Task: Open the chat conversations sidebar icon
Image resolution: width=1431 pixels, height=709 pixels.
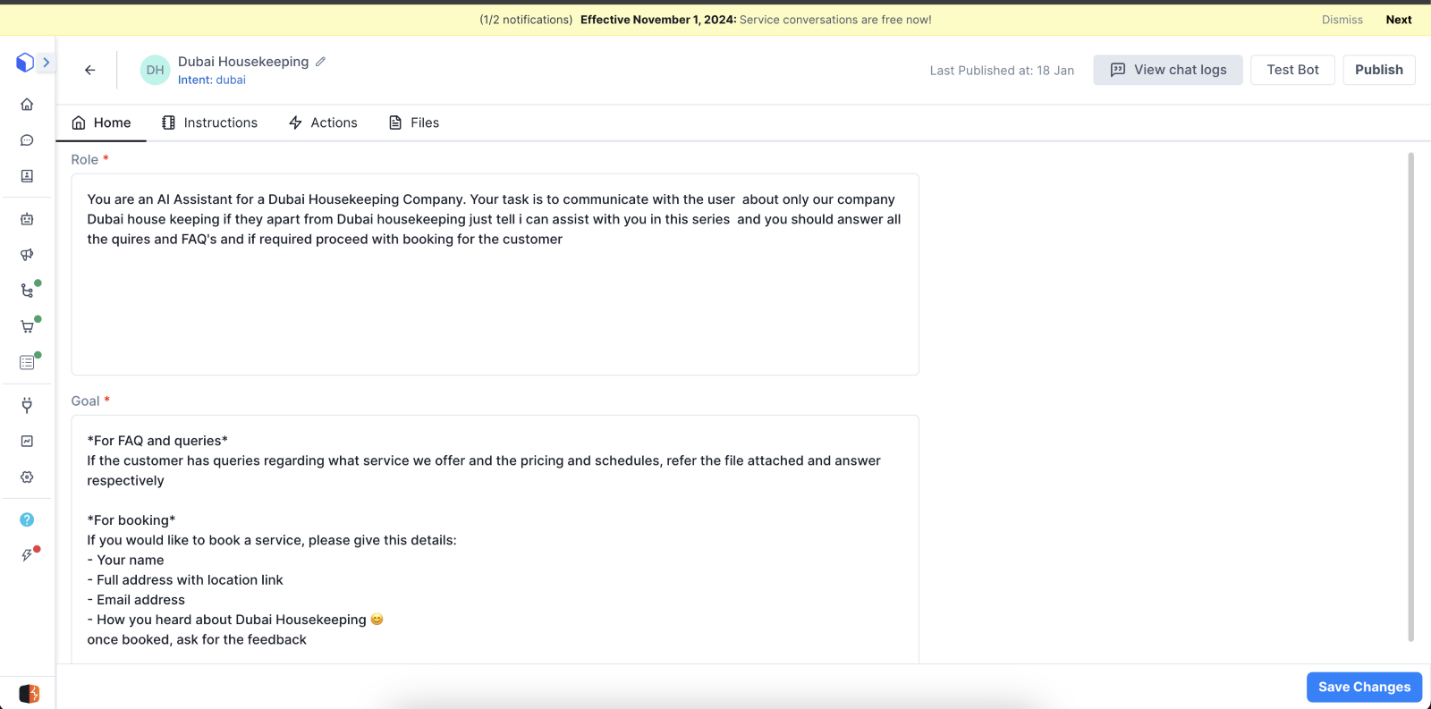Action: click(x=27, y=140)
